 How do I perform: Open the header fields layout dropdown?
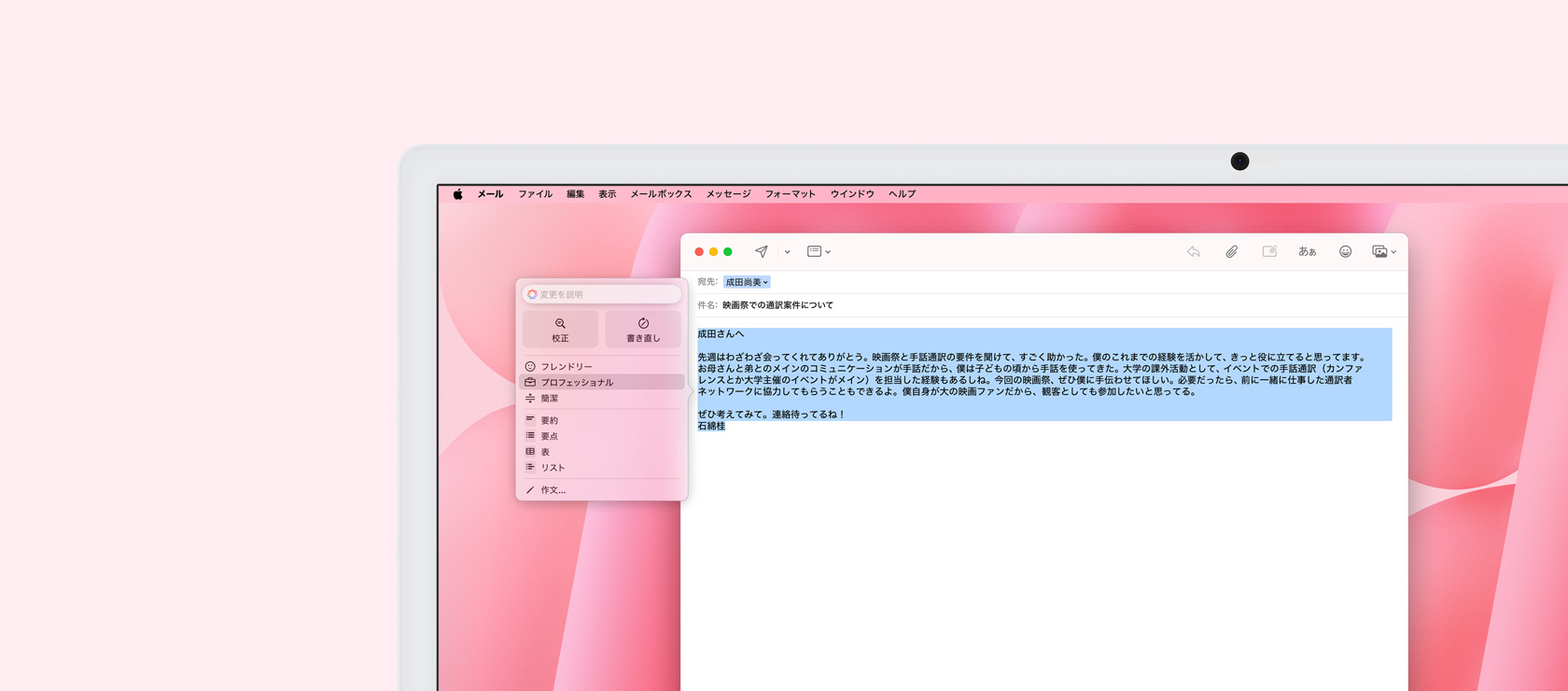pyautogui.click(x=819, y=252)
